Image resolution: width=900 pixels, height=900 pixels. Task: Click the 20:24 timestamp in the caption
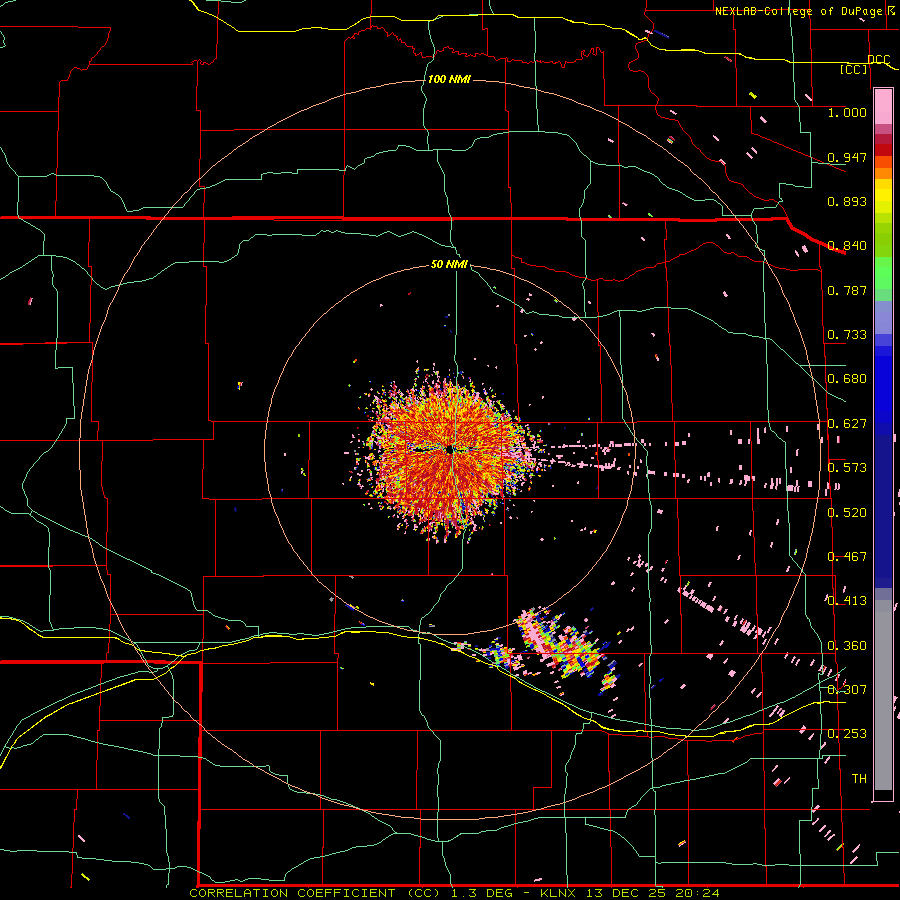click(697, 893)
